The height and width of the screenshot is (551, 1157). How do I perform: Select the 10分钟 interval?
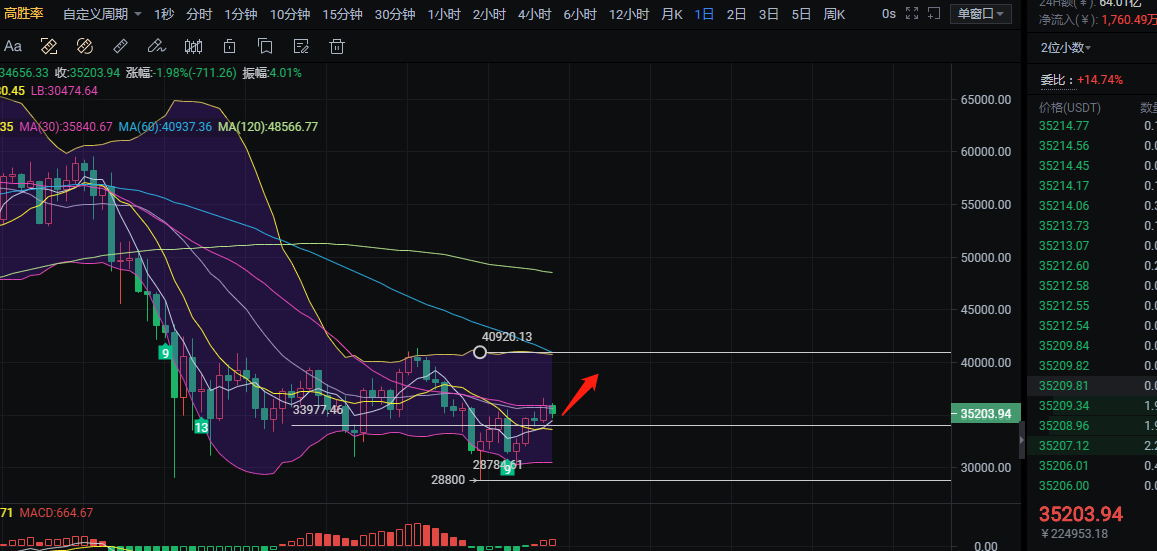(289, 14)
